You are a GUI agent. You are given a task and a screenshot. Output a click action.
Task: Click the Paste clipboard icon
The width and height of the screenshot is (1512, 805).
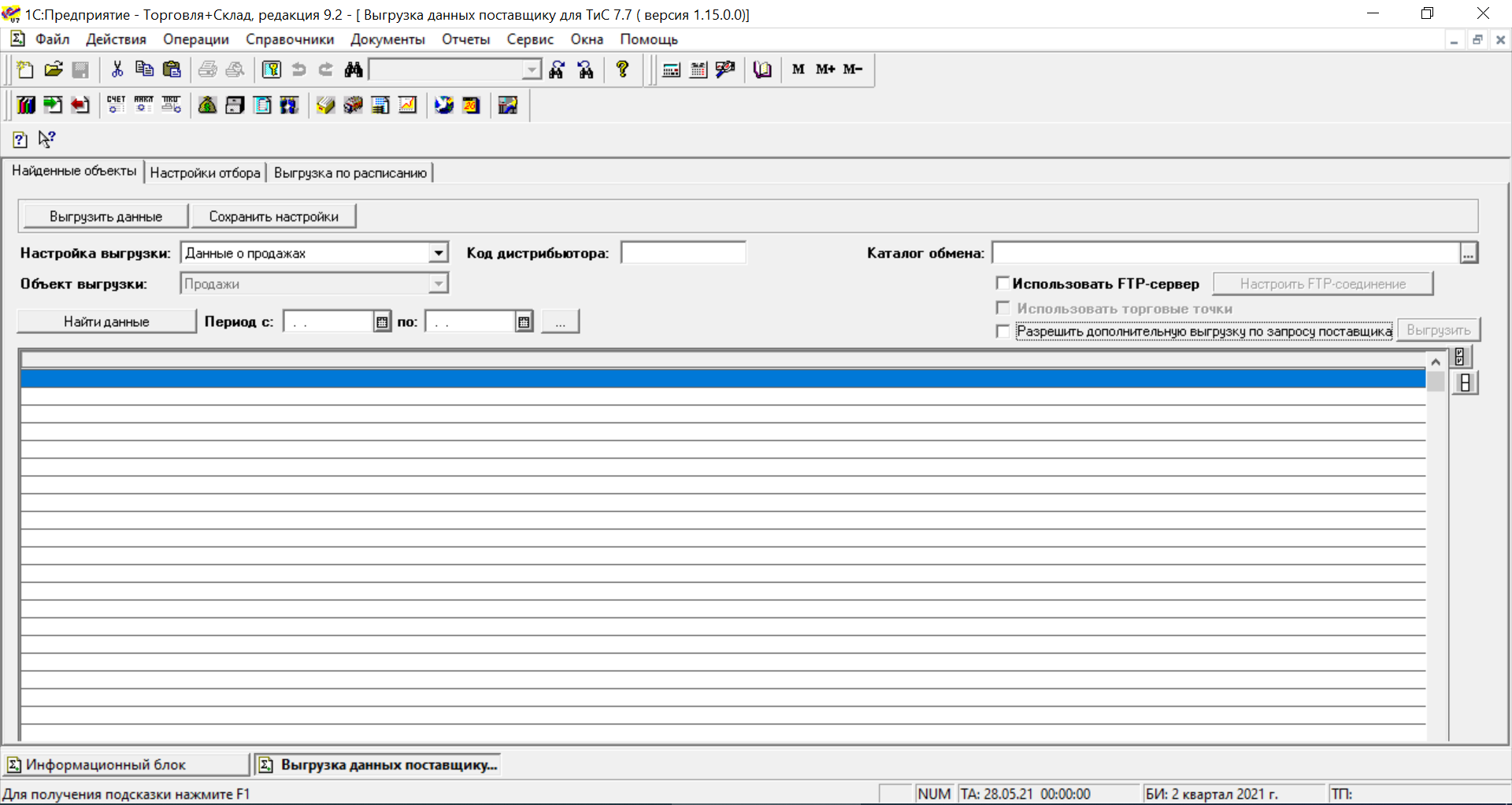point(172,69)
